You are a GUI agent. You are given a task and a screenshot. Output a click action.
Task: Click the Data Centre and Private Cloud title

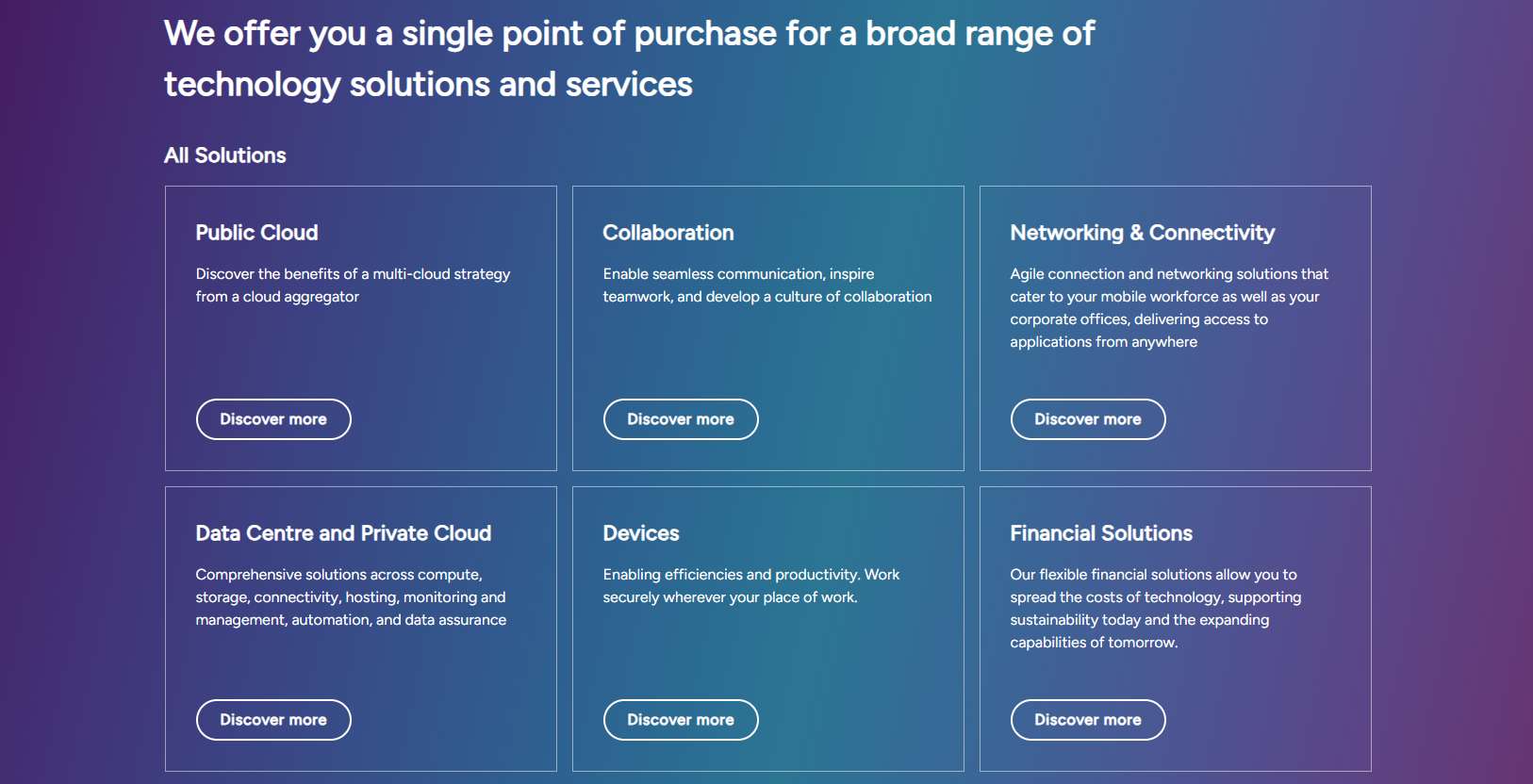pyautogui.click(x=343, y=533)
